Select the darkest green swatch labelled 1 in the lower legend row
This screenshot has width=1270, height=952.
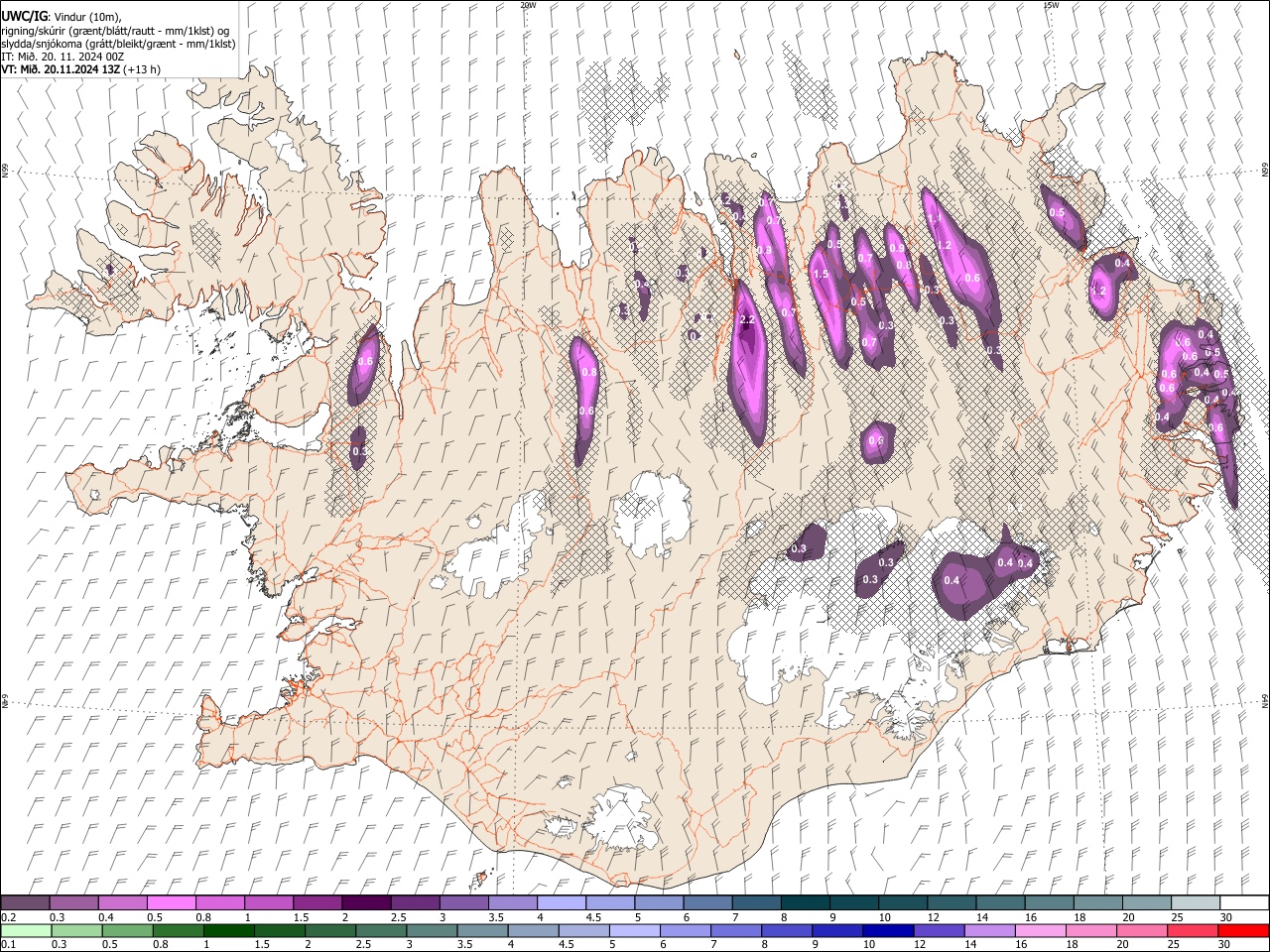click(229, 930)
